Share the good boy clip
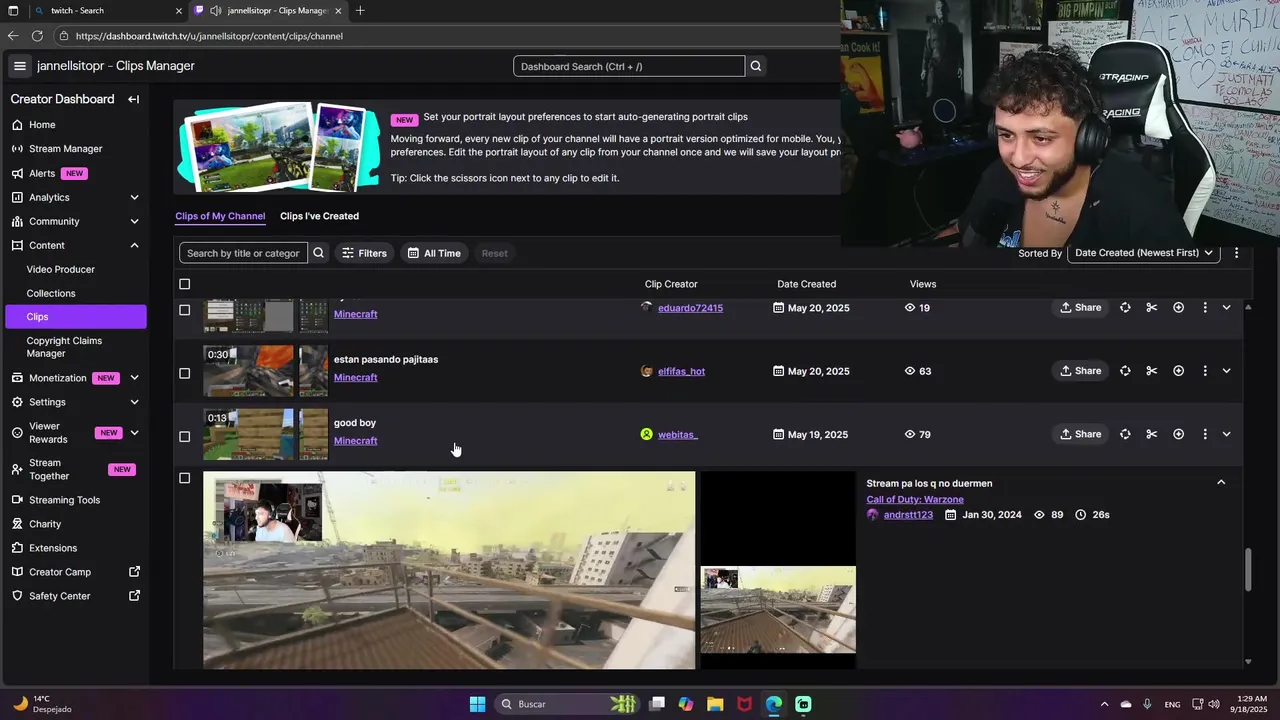1280x720 pixels. [1080, 434]
